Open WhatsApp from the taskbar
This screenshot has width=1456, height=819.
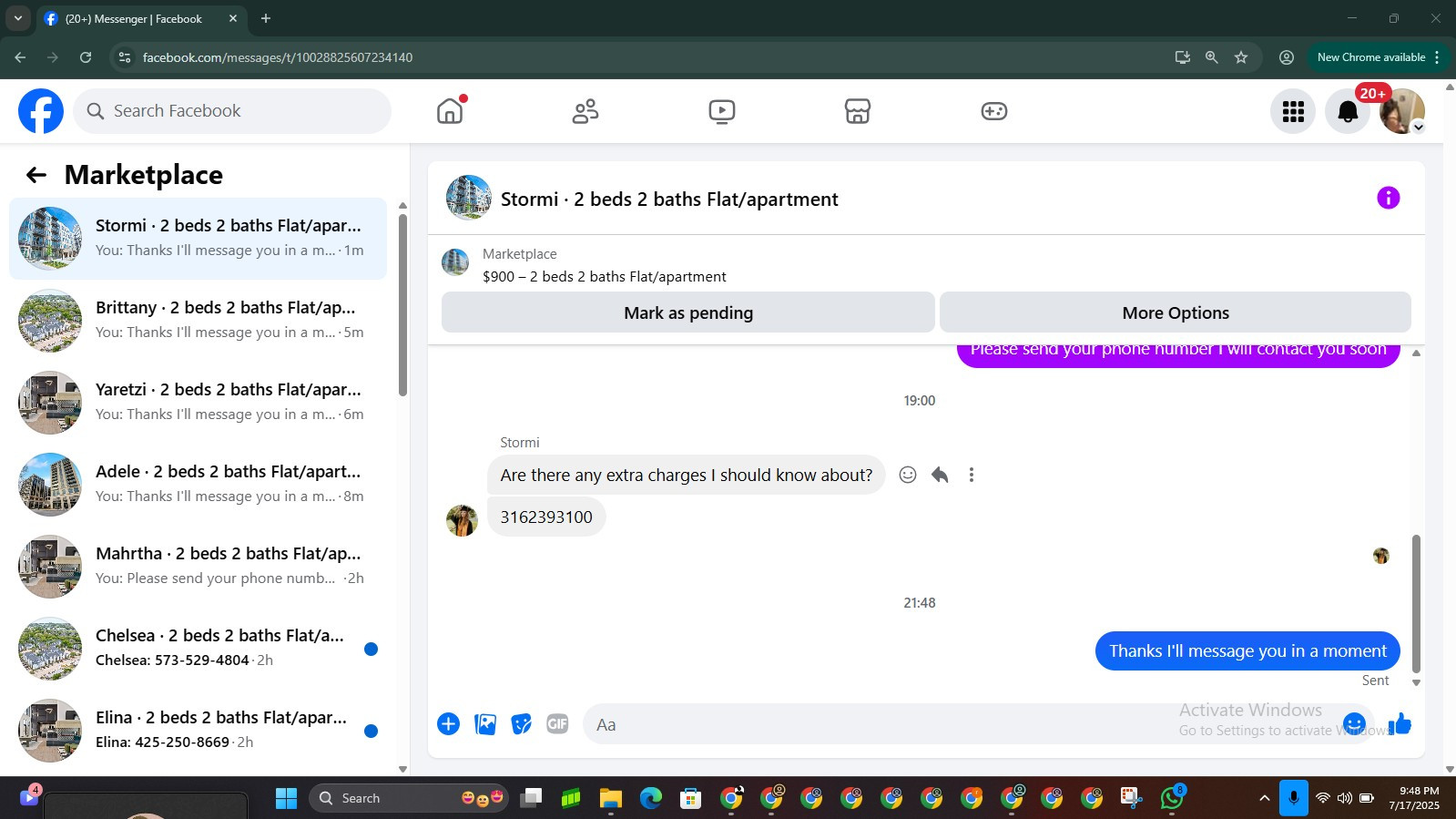(1172, 798)
